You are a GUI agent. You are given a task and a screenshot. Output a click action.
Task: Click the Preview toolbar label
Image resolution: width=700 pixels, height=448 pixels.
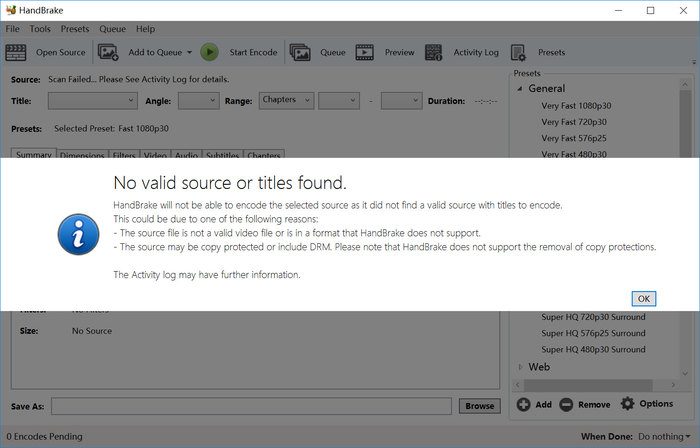(400, 52)
